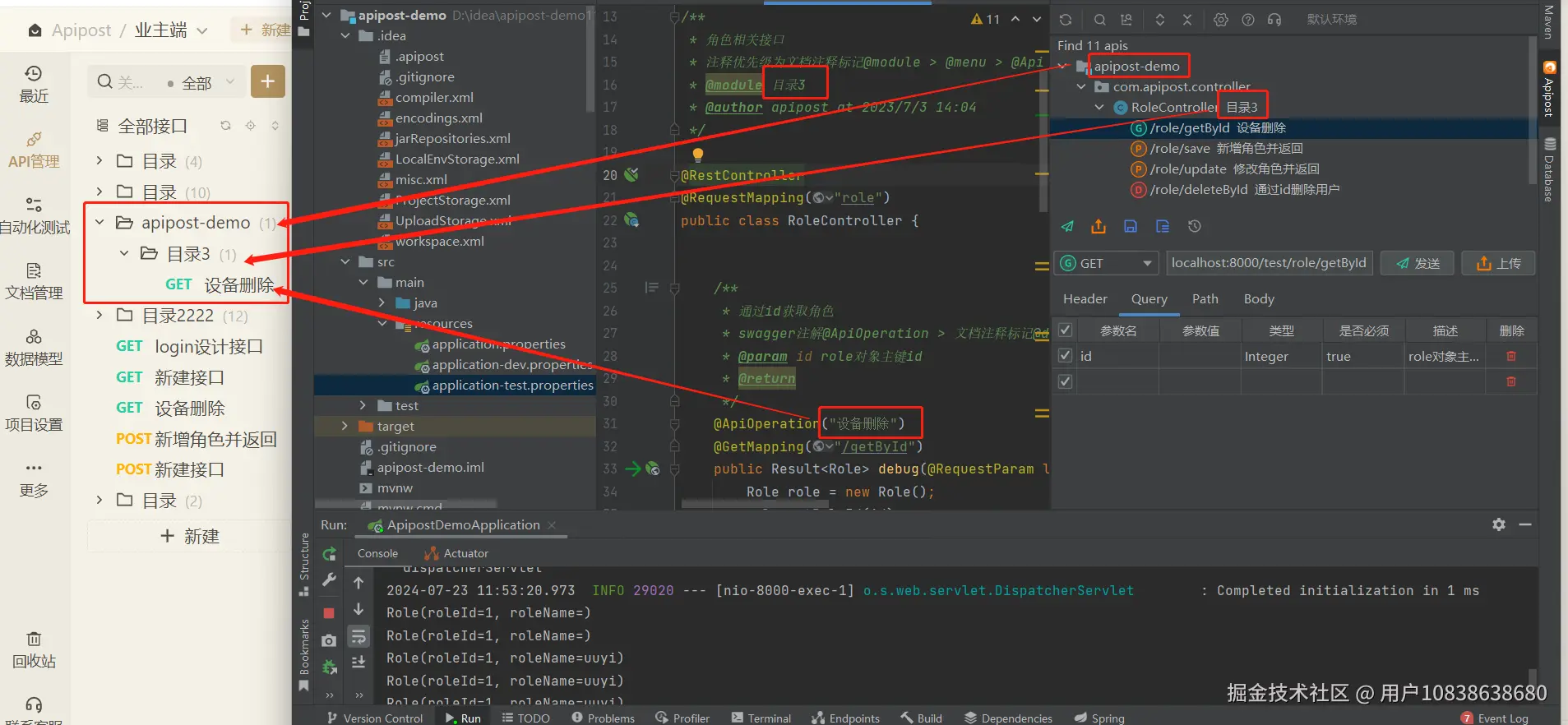Viewport: 1568px width, 725px height.
Task: Click the 默认环境 environment selector
Action: [1332, 20]
